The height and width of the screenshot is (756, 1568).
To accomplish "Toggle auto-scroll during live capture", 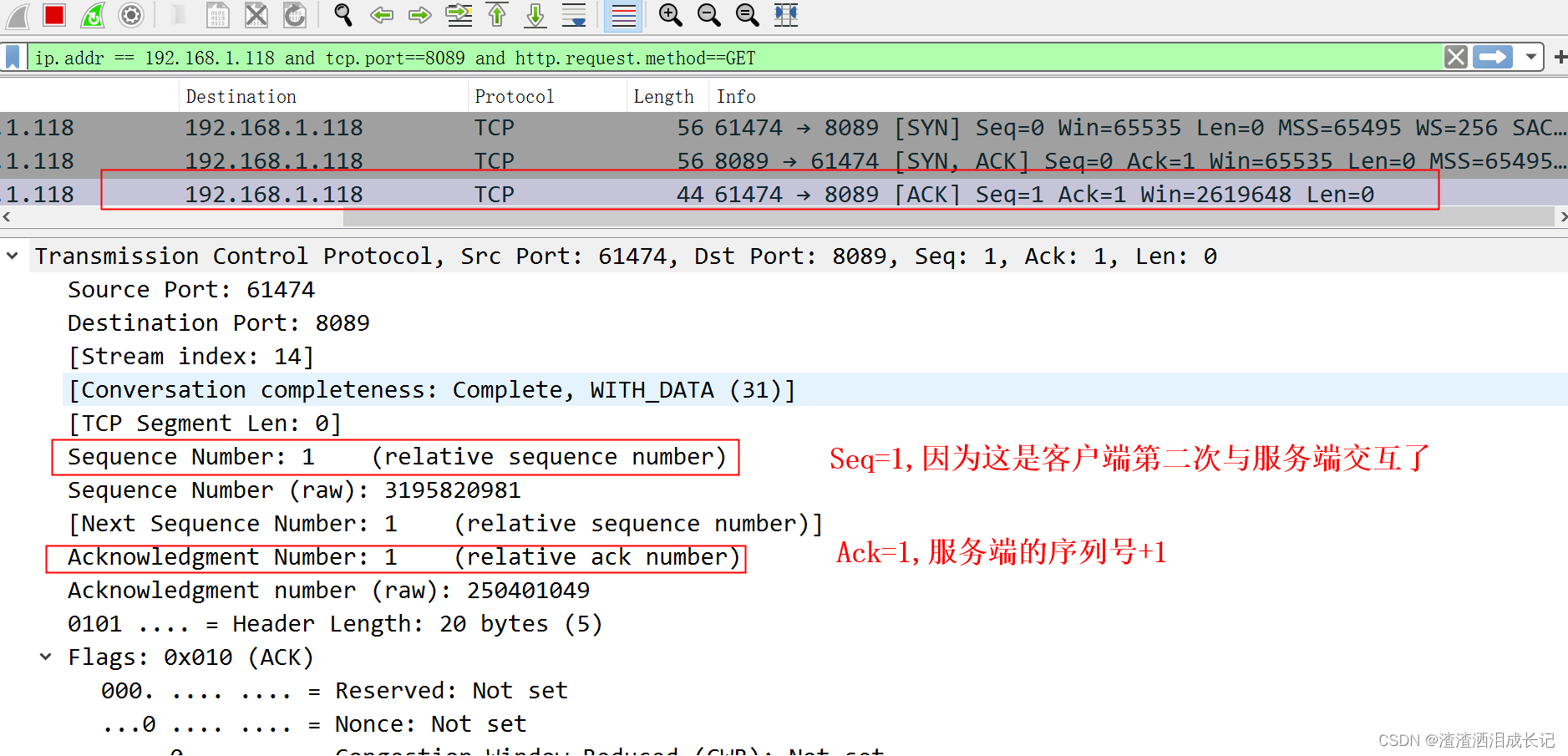I will click(x=574, y=15).
